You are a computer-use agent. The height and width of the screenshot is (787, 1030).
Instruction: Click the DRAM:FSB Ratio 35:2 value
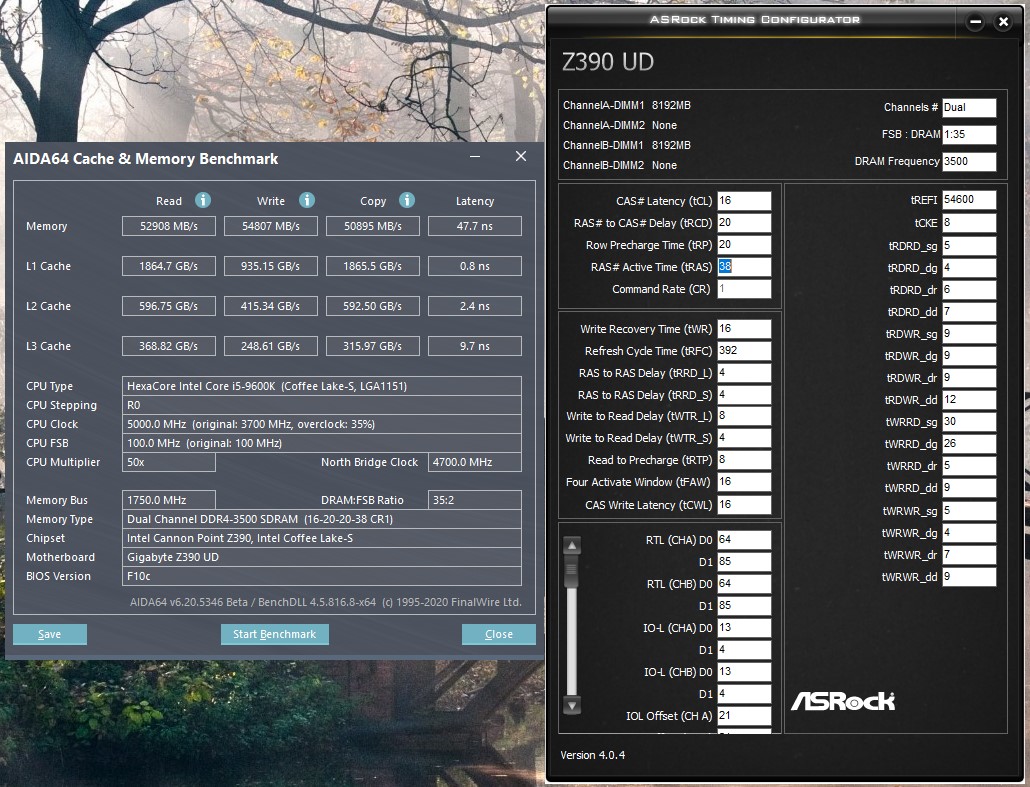(475, 500)
